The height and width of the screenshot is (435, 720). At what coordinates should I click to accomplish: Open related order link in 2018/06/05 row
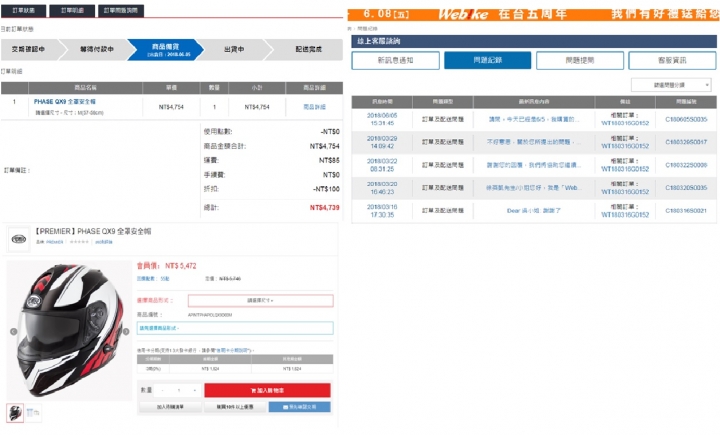[625, 123]
